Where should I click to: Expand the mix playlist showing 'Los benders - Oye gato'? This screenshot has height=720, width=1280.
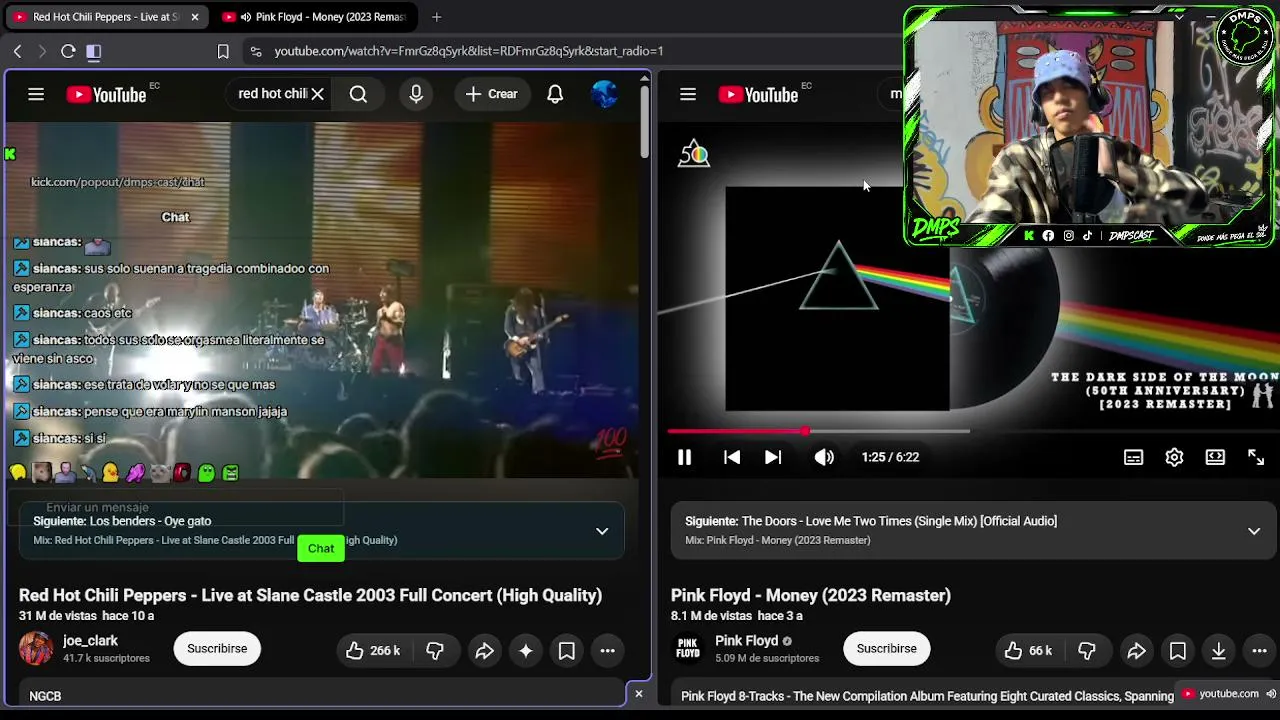point(602,531)
